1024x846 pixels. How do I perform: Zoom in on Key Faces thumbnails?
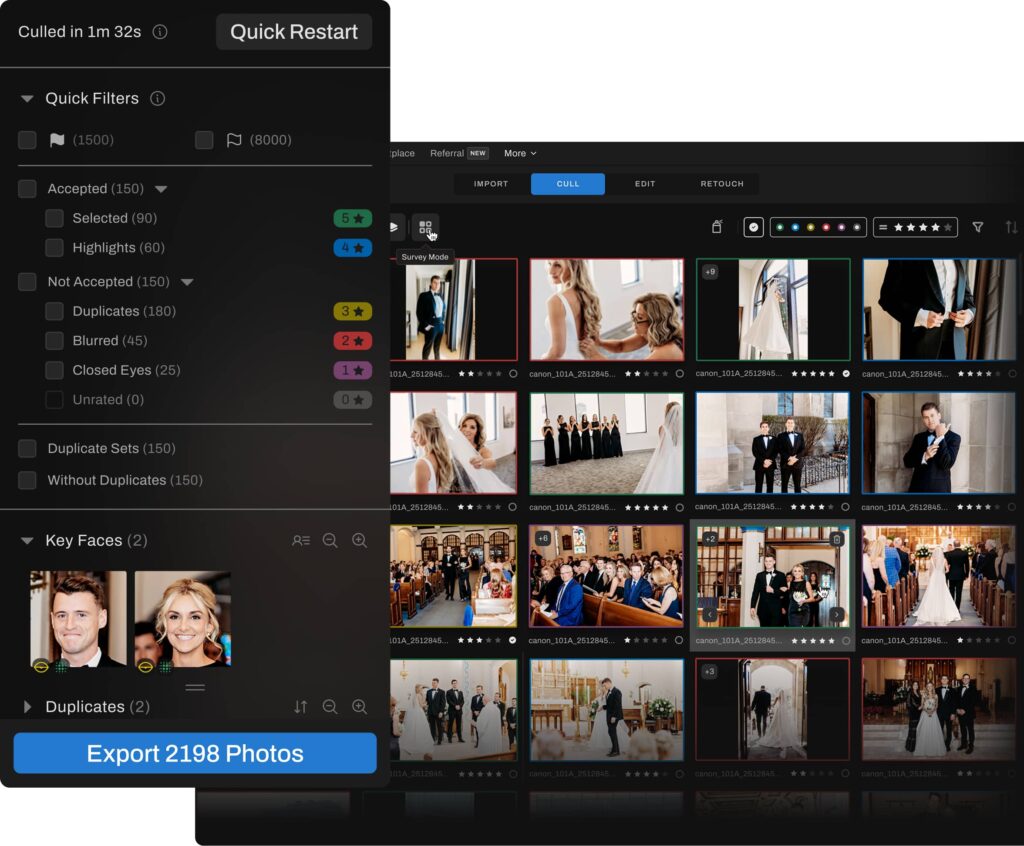359,541
